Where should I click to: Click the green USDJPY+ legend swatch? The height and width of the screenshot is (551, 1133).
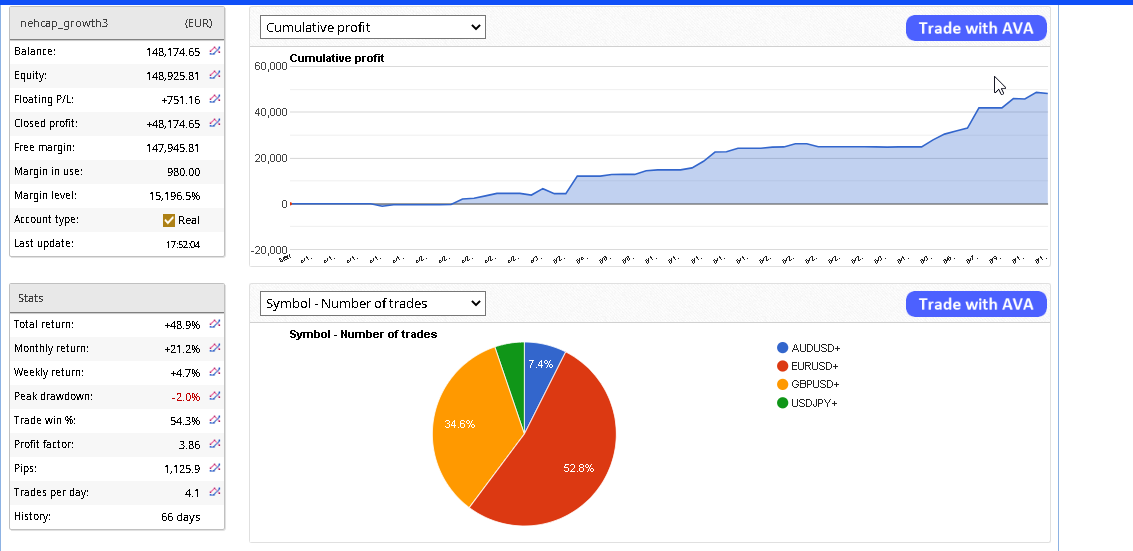782,403
